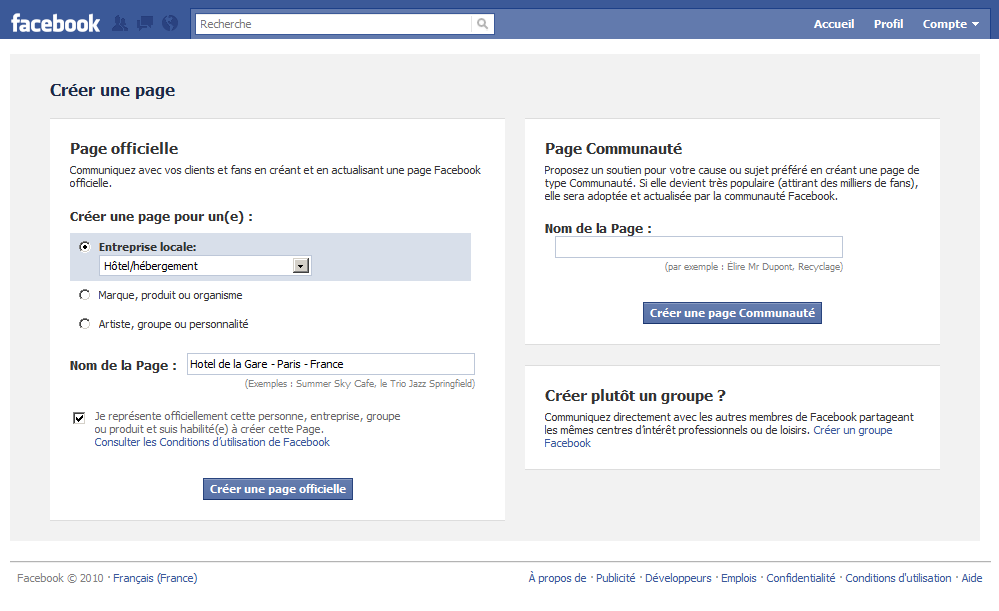Screen dimensions: 999x611
Task: Click the Créer plutôt un groupe heading
Action: point(635,396)
